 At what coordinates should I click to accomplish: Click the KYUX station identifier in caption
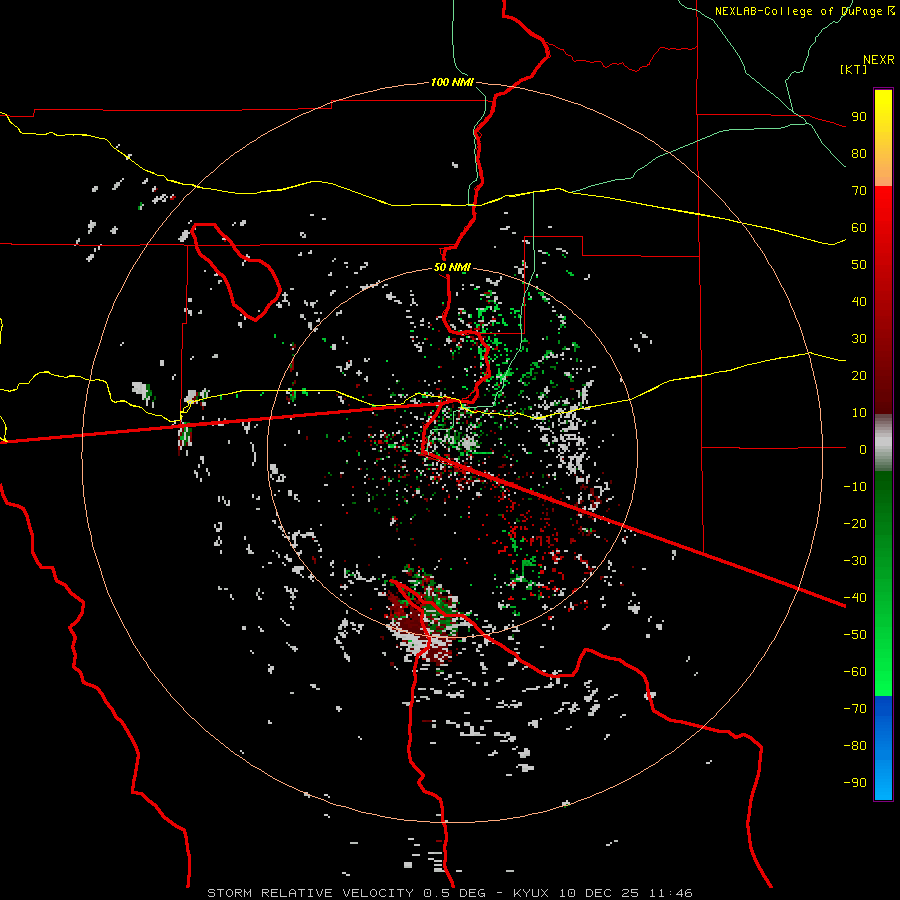click(531, 893)
